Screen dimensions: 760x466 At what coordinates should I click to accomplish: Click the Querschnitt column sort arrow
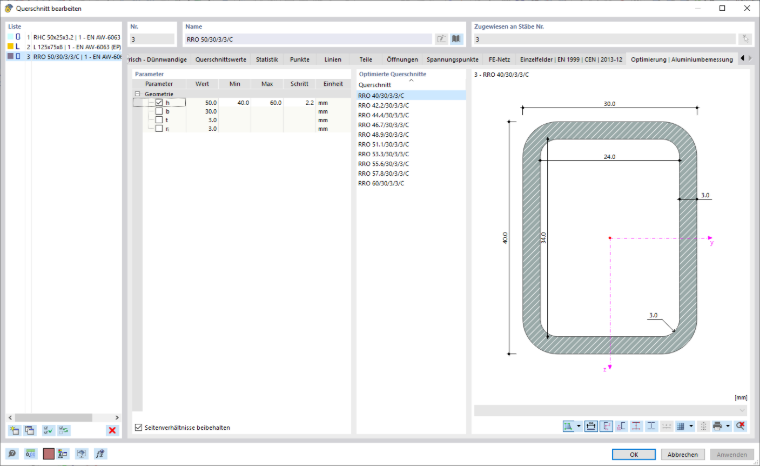(x=411, y=80)
